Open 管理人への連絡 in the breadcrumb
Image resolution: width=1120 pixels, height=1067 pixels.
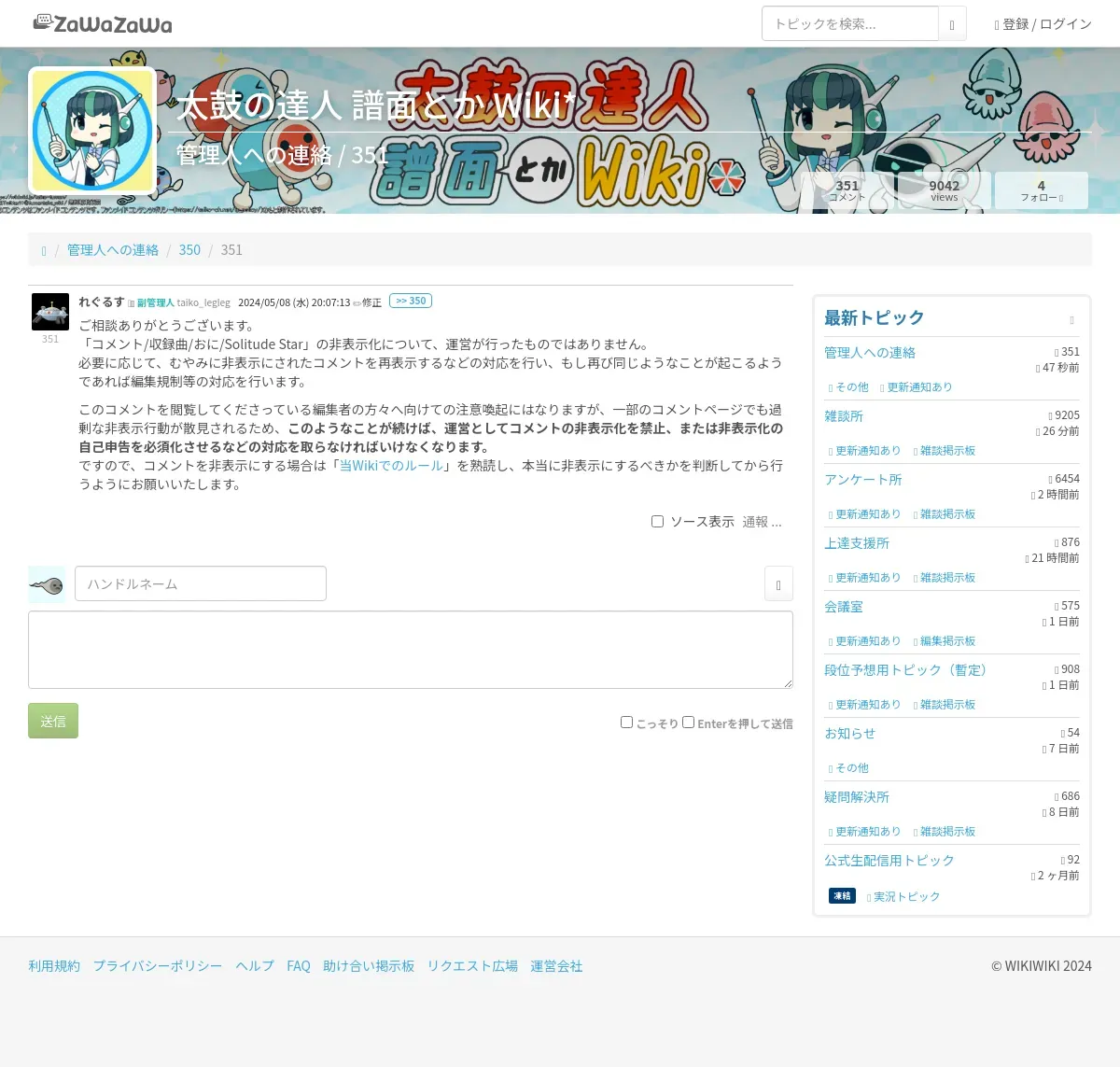[113, 250]
